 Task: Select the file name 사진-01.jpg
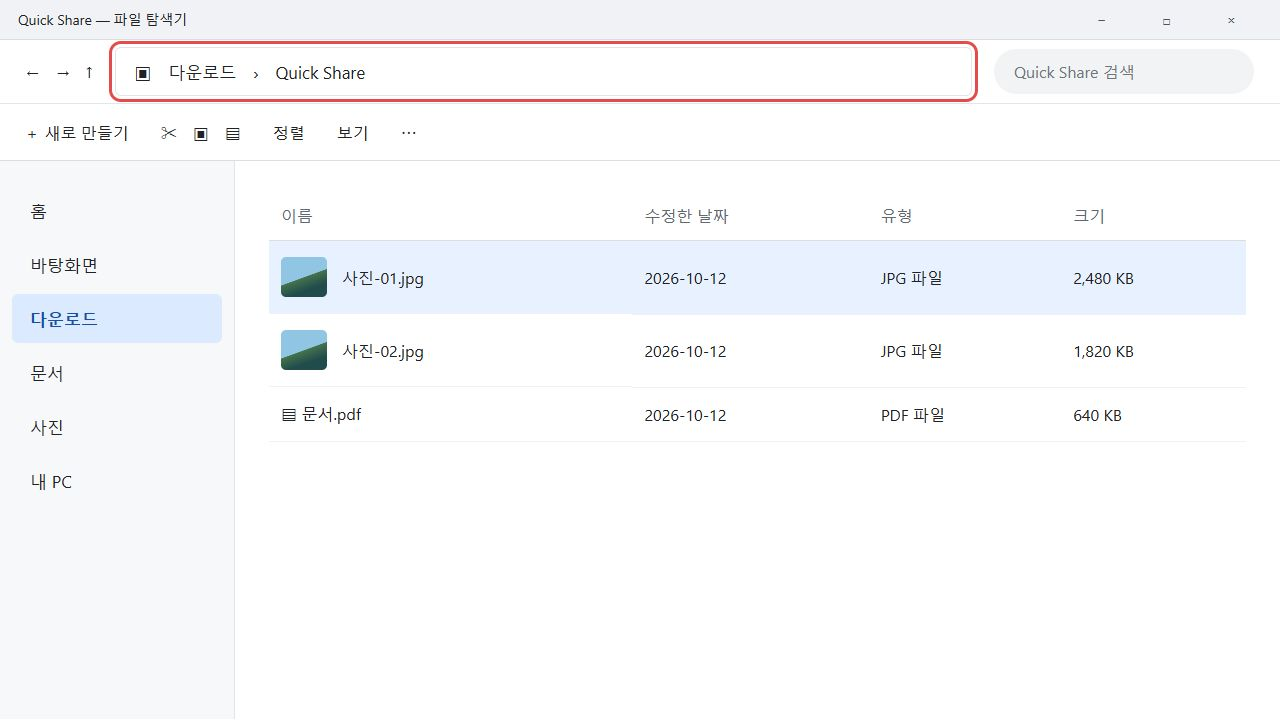383,279
